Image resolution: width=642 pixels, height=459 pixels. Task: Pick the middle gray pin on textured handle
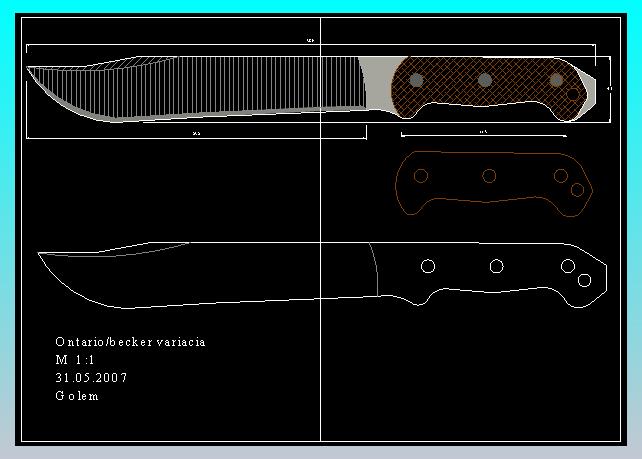[x=485, y=80]
